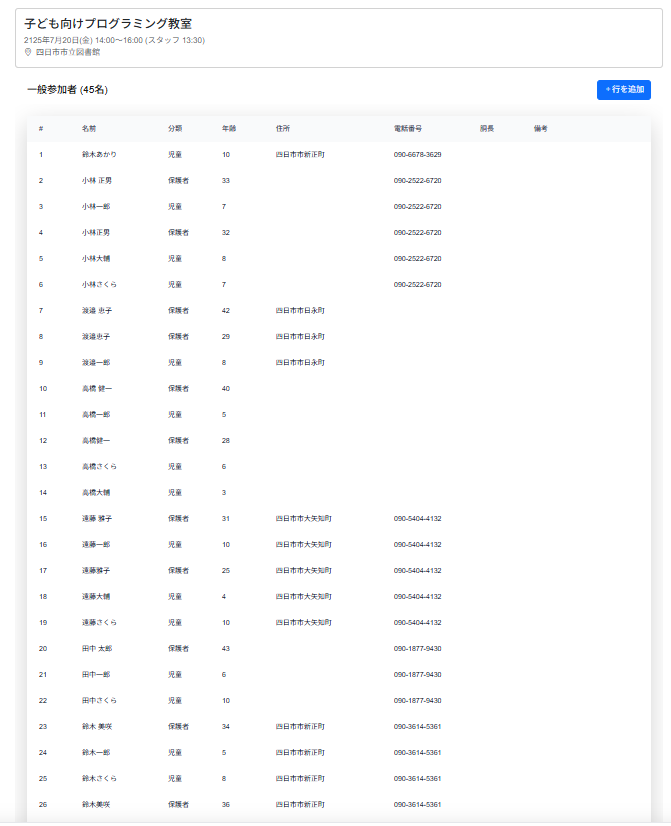
Task: Click the location pin icon beside 四日市市立図書館
Action: [x=28, y=52]
